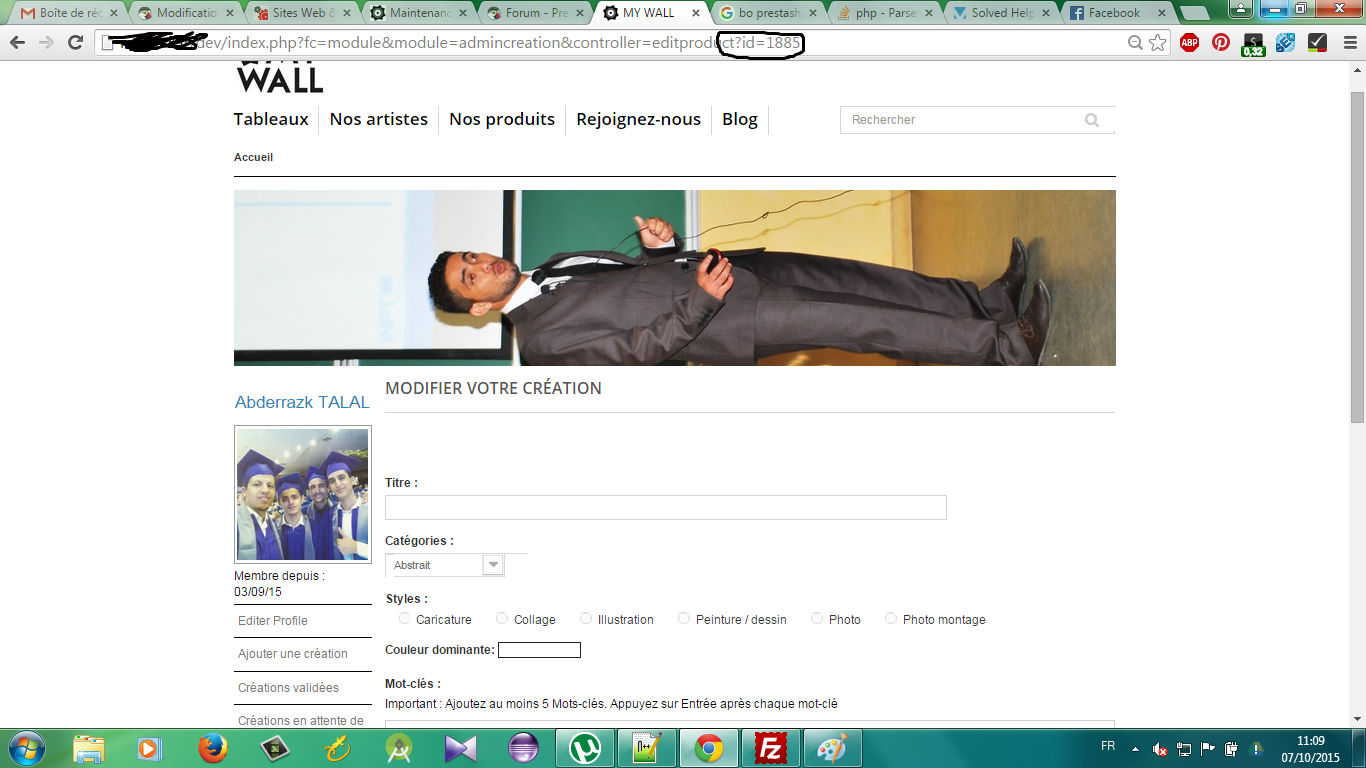Open Visual Studio from the taskbar

(x=461, y=748)
